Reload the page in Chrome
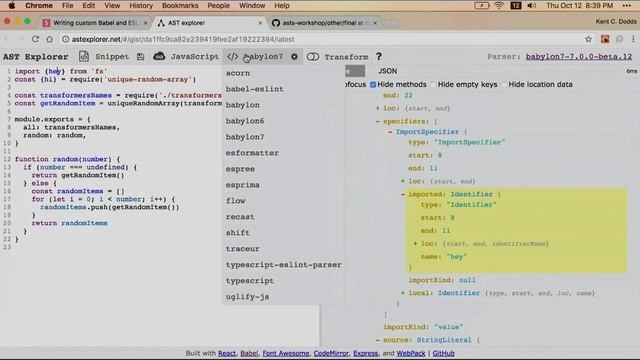 (36, 39)
